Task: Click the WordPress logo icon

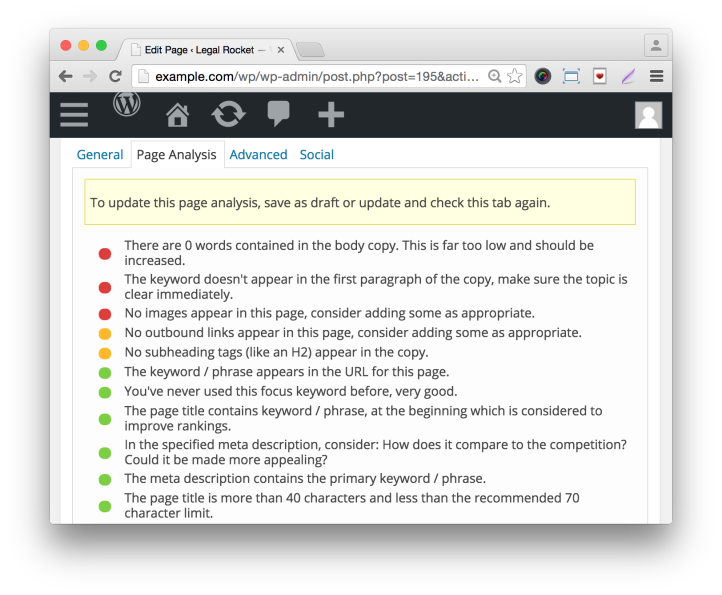Action: (127, 104)
